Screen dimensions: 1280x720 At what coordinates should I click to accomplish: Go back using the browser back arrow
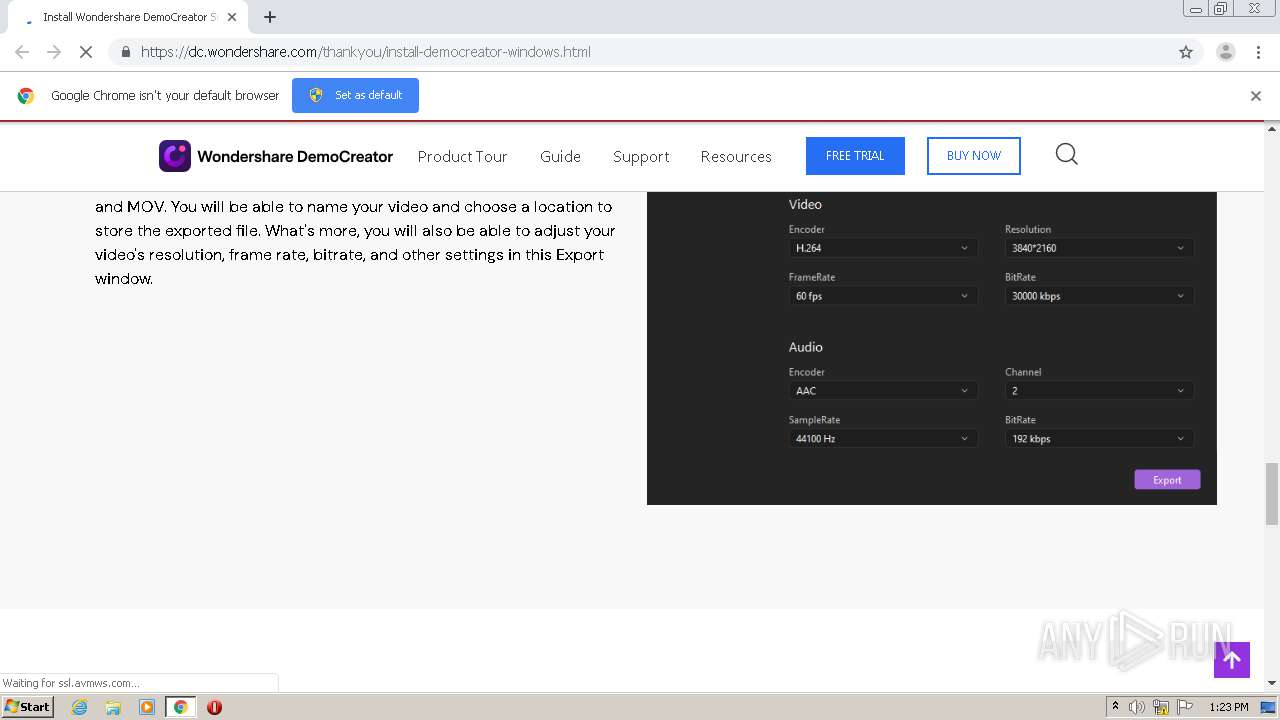coord(22,52)
